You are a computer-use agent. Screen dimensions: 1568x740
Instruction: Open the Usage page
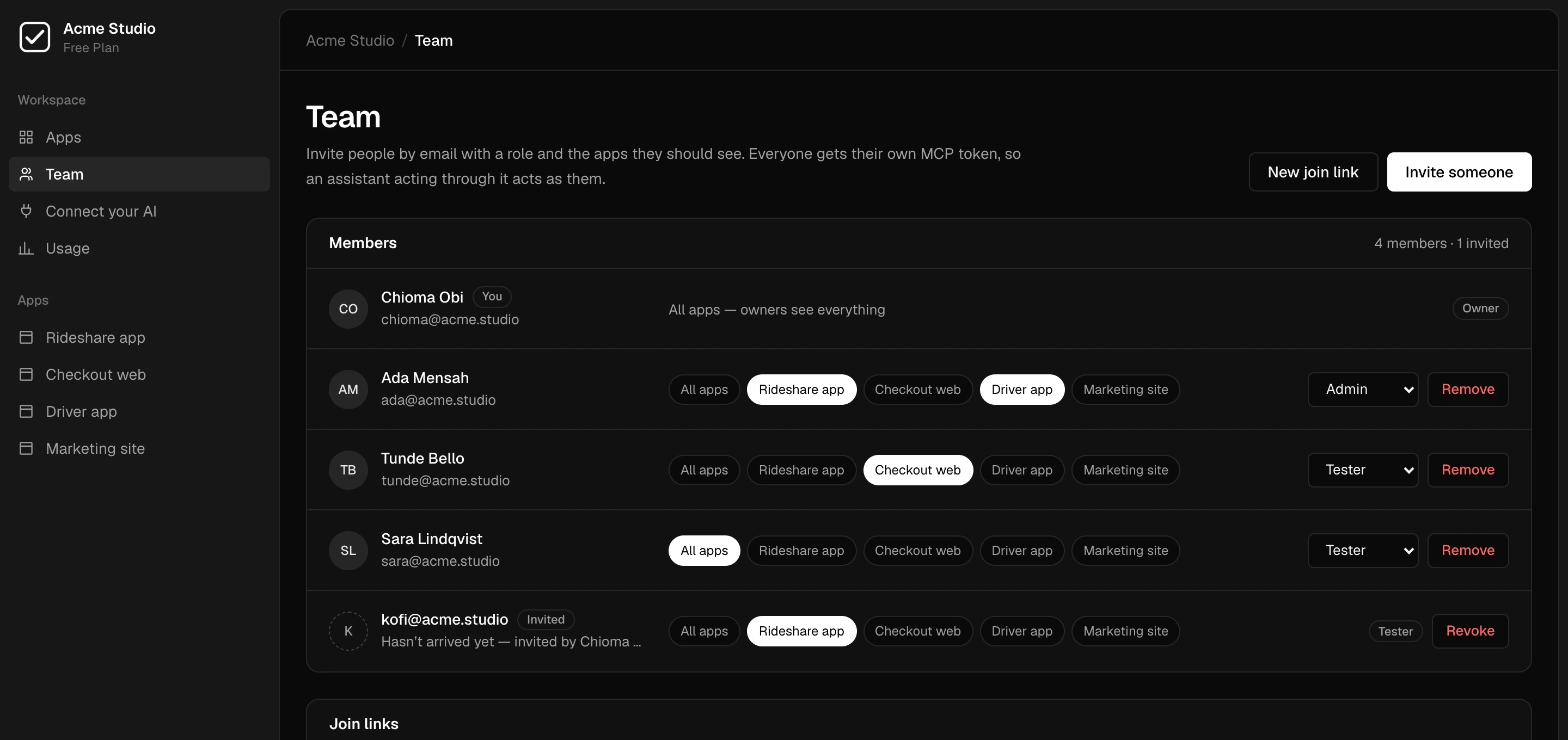tap(139, 248)
